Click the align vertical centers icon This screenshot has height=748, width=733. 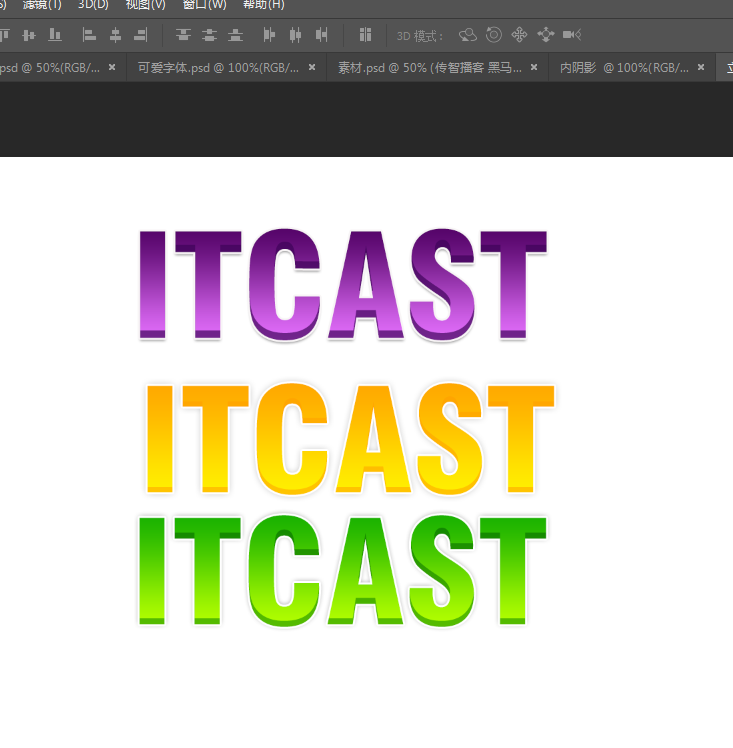pyautogui.click(x=28, y=35)
